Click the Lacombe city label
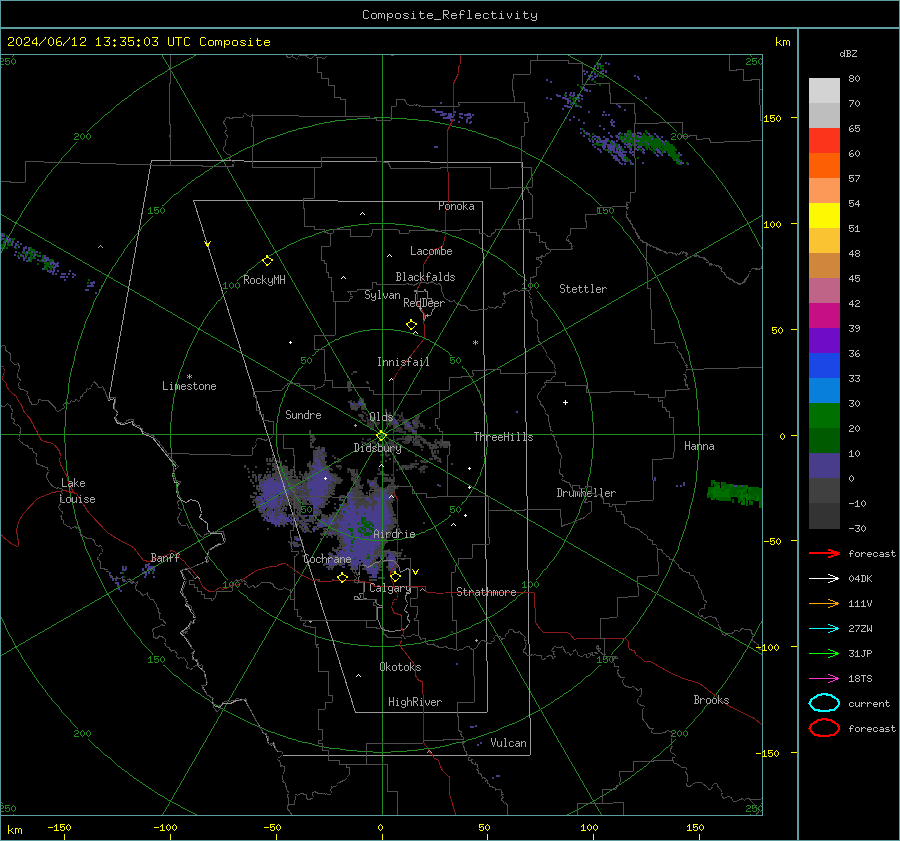Image resolution: width=900 pixels, height=841 pixels. [x=431, y=251]
